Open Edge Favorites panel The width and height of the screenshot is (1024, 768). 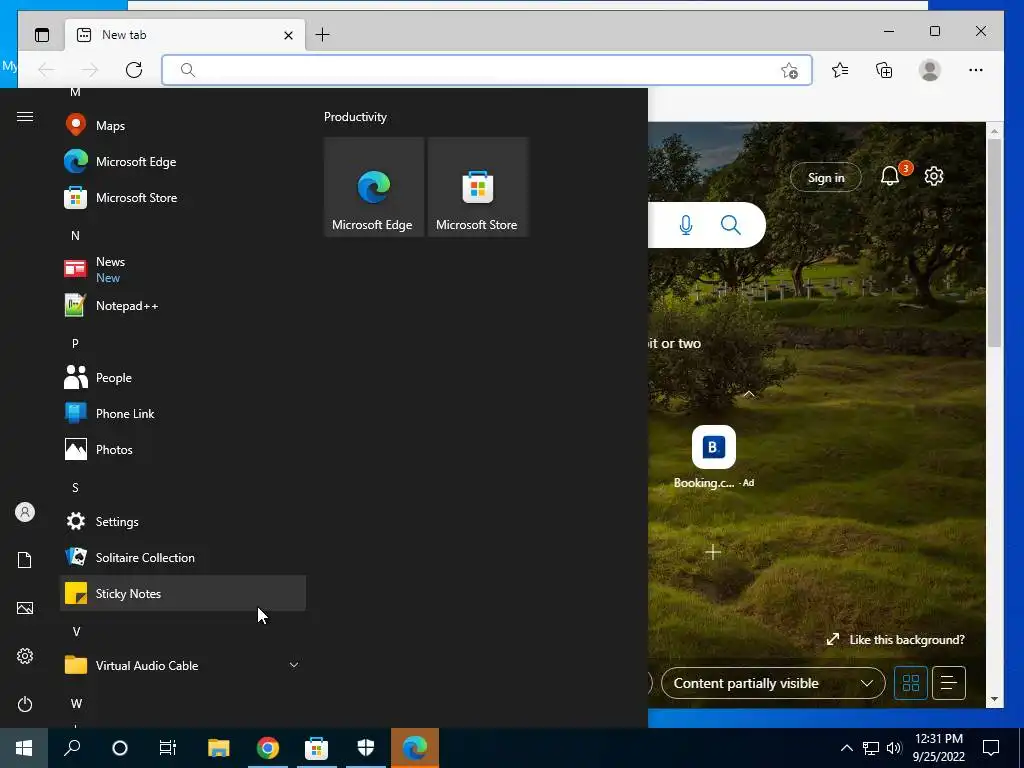pyautogui.click(x=840, y=70)
